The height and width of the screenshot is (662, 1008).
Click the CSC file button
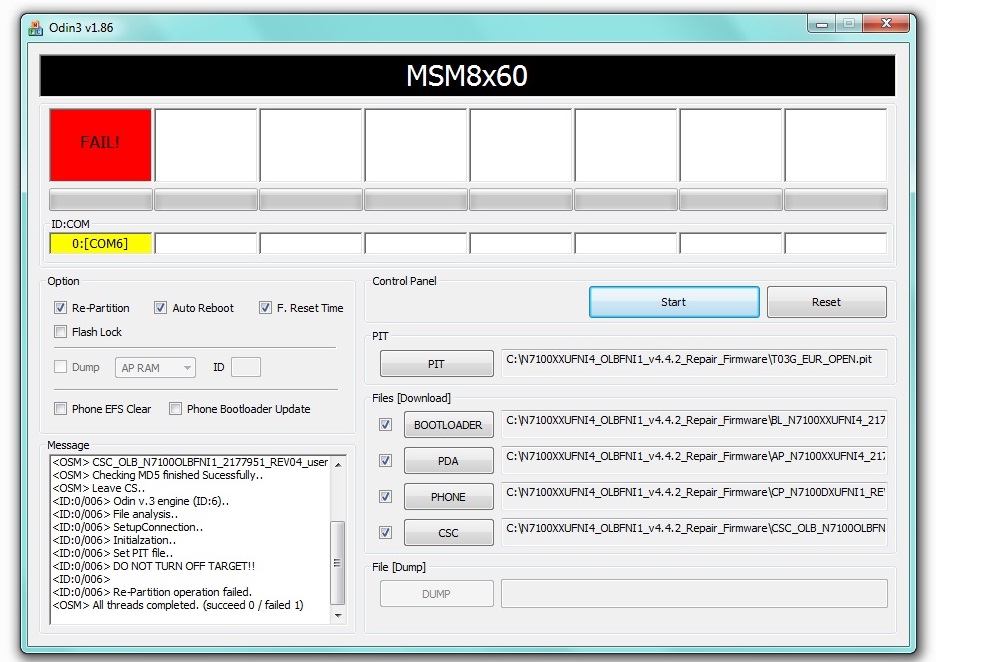[449, 533]
